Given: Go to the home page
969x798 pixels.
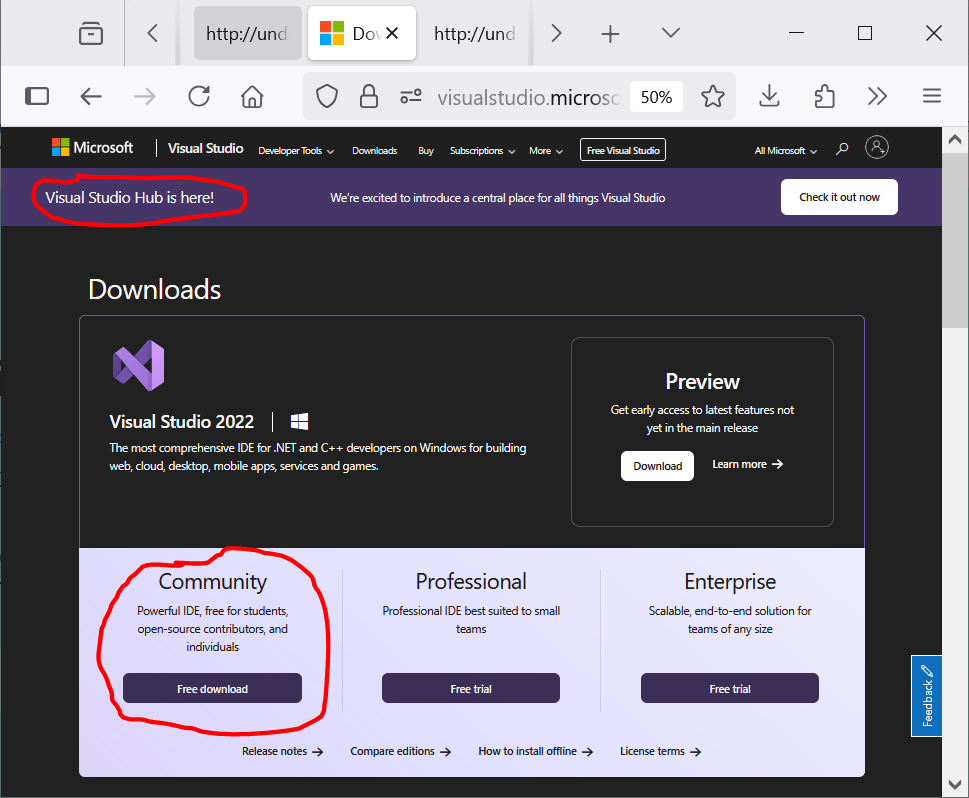Looking at the screenshot, I should coord(252,96).
